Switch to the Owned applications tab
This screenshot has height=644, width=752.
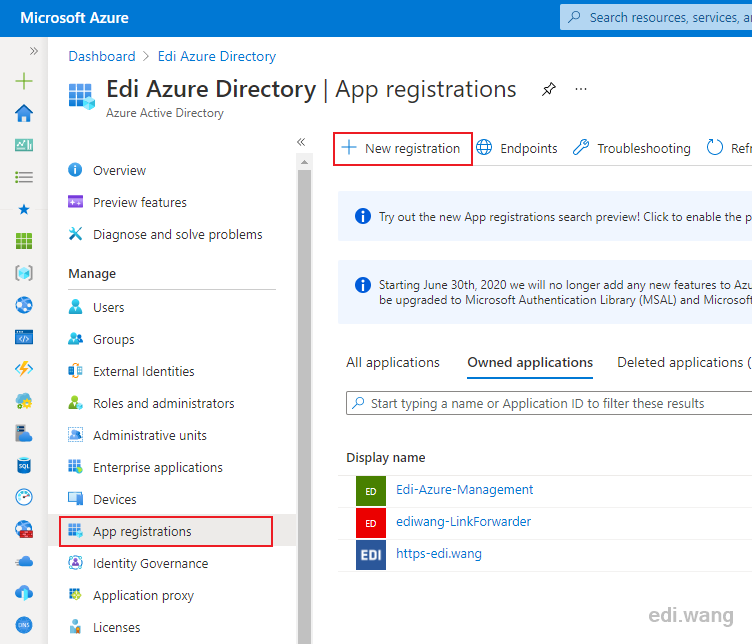(530, 363)
